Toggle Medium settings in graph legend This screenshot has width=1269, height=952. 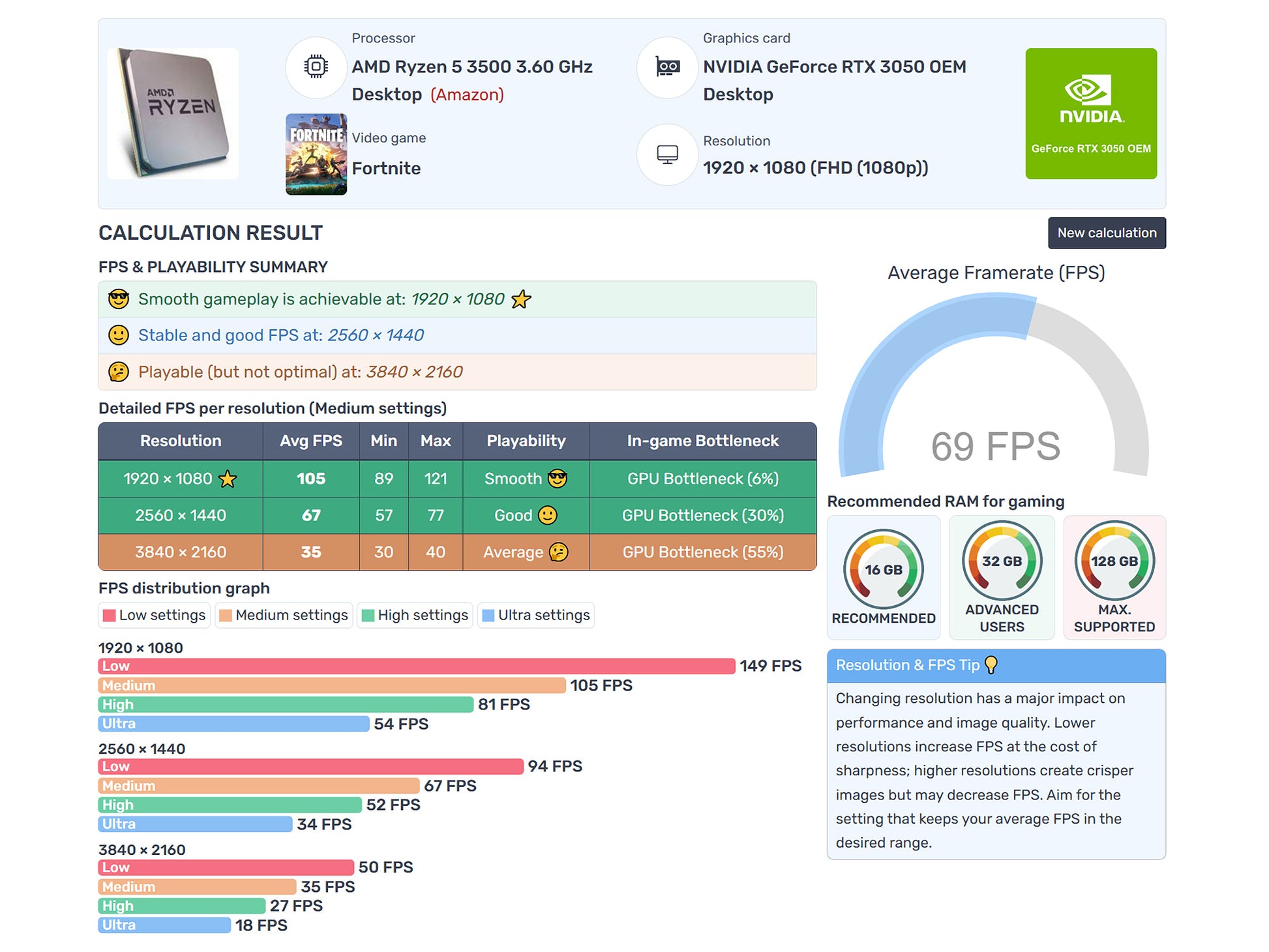point(284,616)
